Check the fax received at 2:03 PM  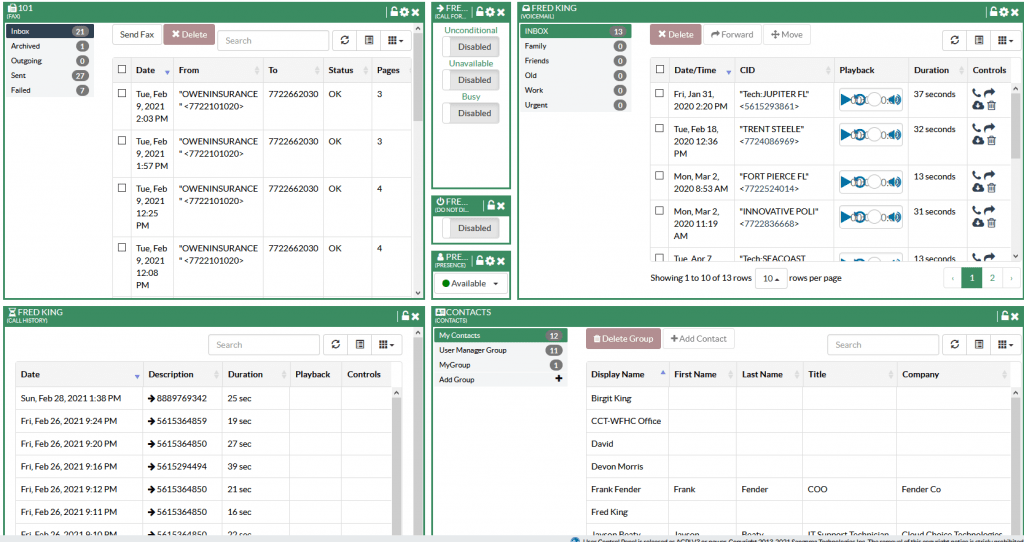[x=121, y=93]
